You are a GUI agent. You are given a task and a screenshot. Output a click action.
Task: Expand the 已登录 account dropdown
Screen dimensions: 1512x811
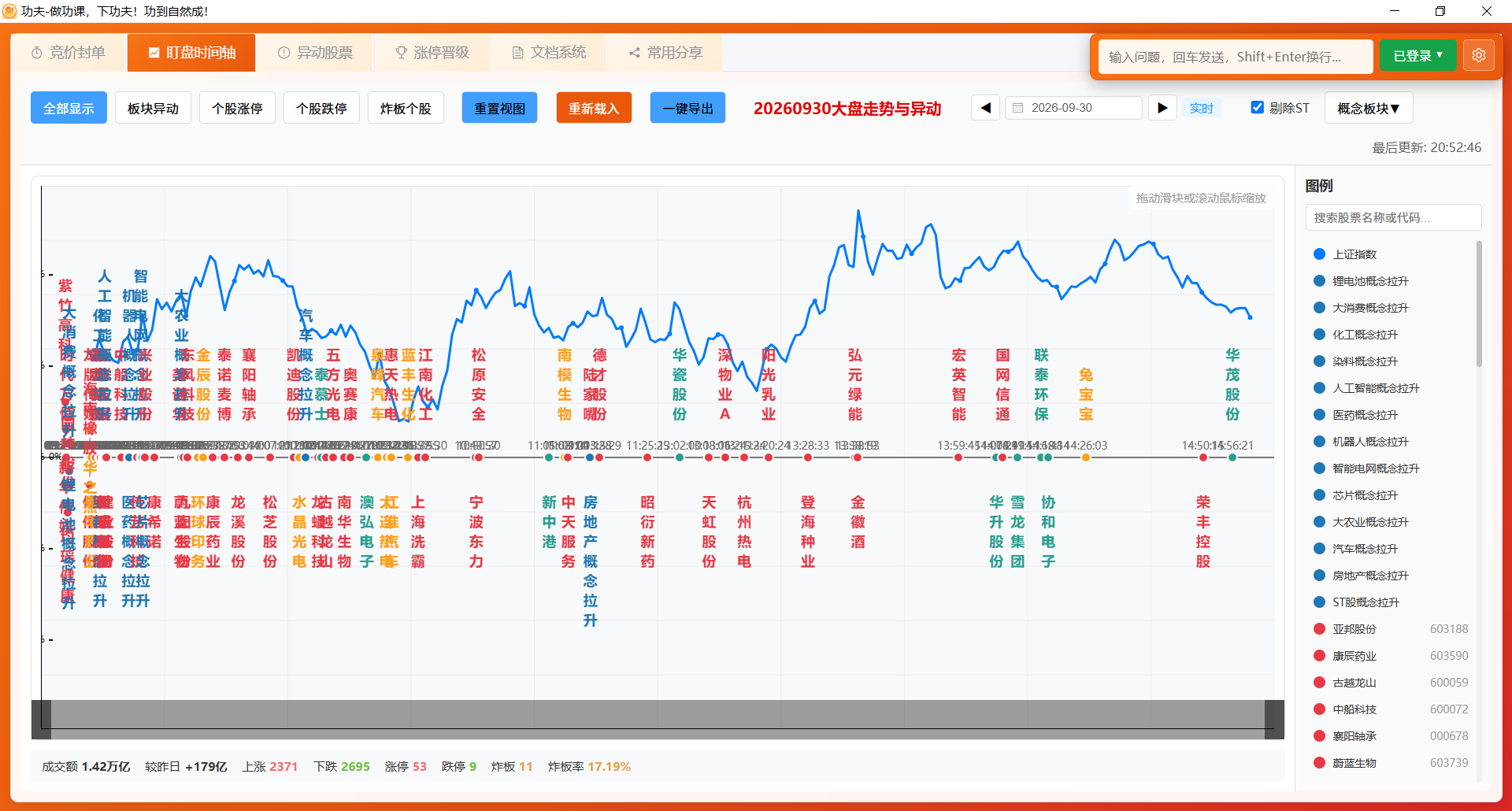click(x=1417, y=56)
